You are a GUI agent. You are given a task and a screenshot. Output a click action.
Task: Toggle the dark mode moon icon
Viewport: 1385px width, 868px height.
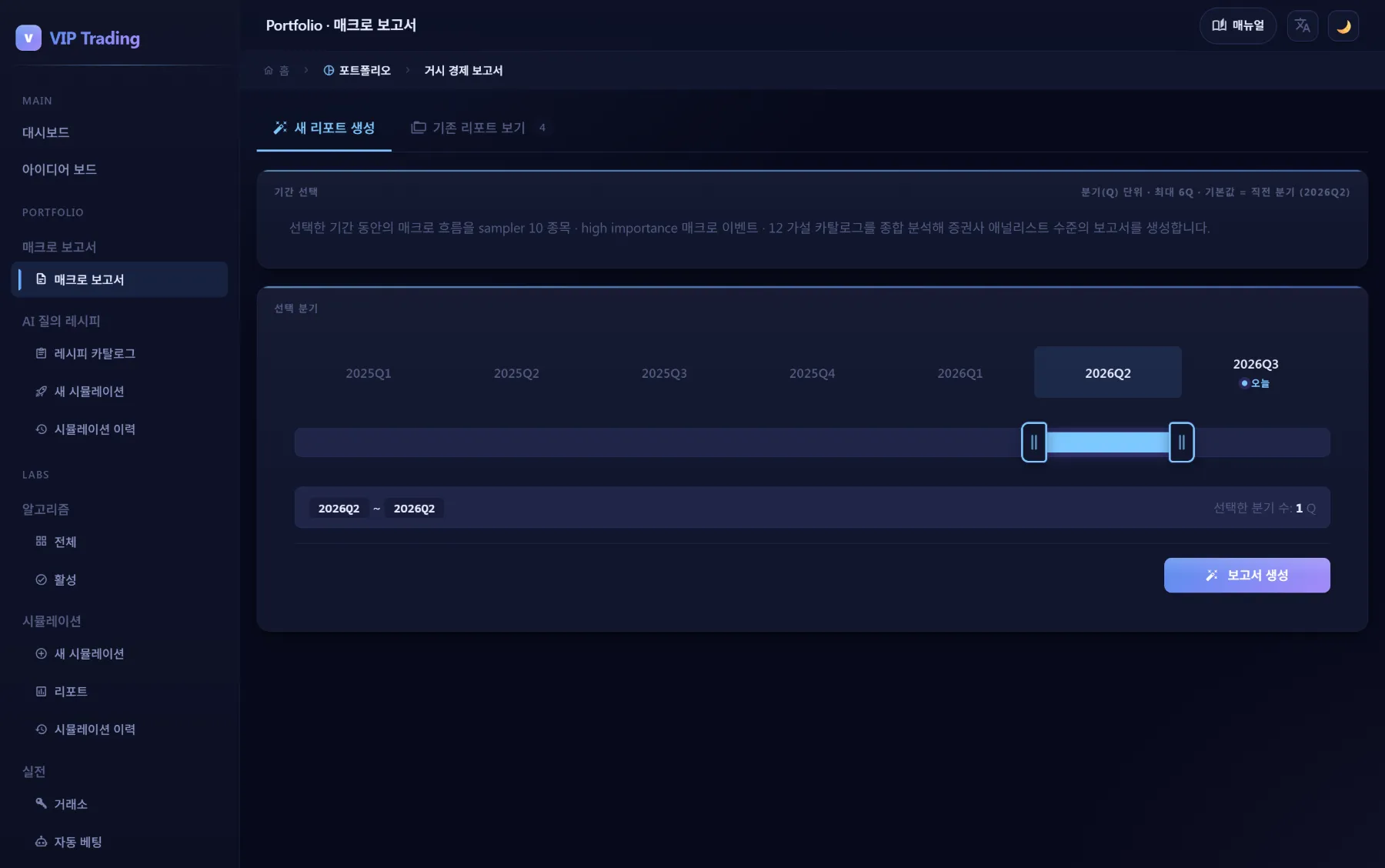point(1343,26)
